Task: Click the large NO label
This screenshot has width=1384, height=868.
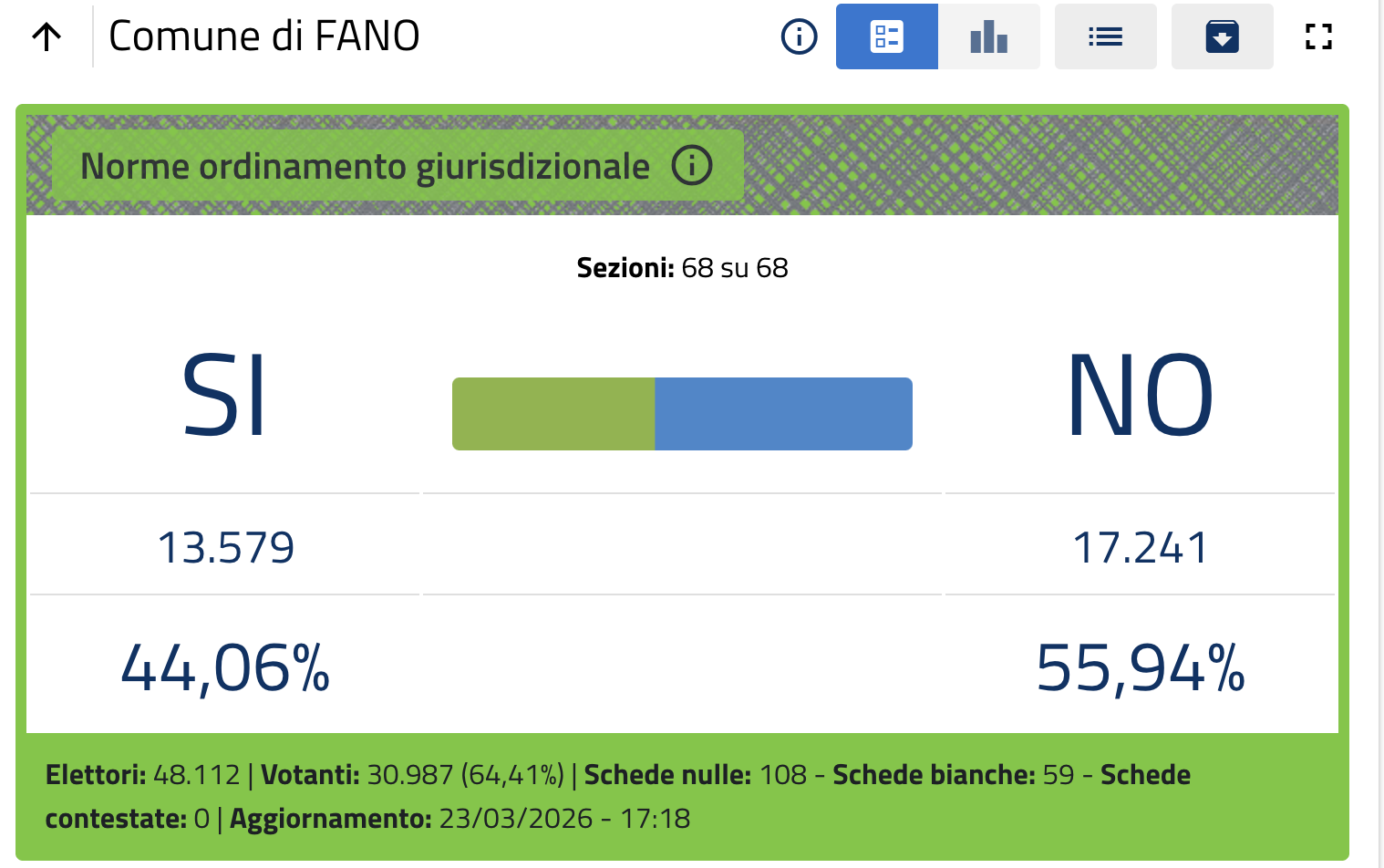Action: (x=1140, y=397)
